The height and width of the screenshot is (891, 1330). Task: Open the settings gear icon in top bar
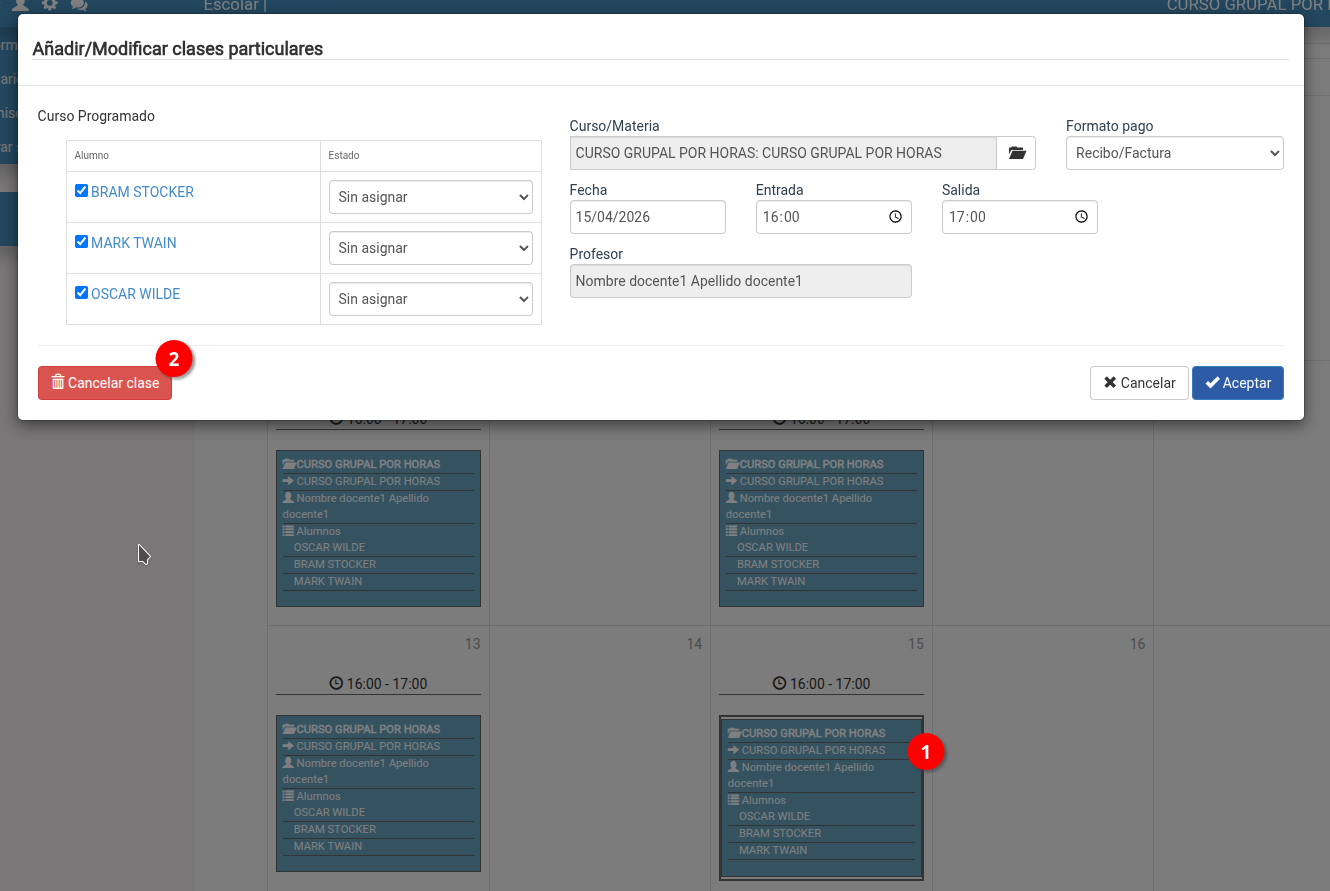coord(49,5)
